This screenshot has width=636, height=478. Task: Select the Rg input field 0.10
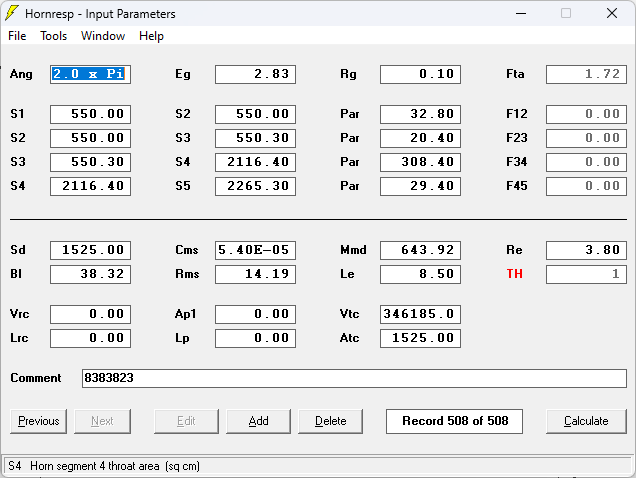pos(421,74)
